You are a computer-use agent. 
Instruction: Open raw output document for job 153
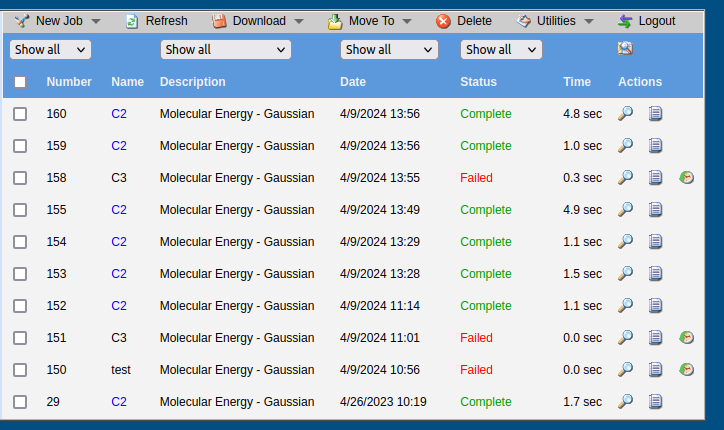point(655,273)
